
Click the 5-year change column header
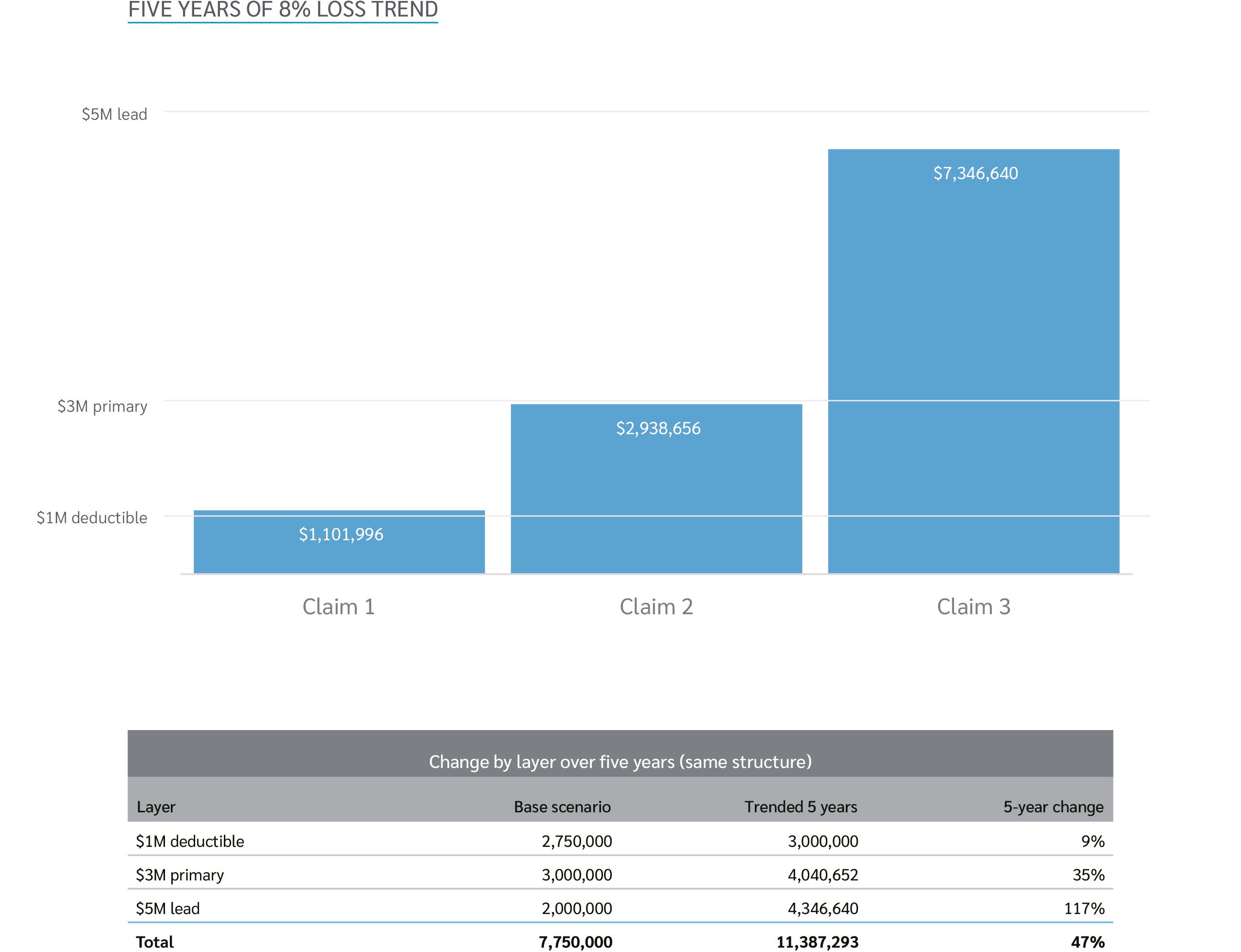(x=1053, y=807)
